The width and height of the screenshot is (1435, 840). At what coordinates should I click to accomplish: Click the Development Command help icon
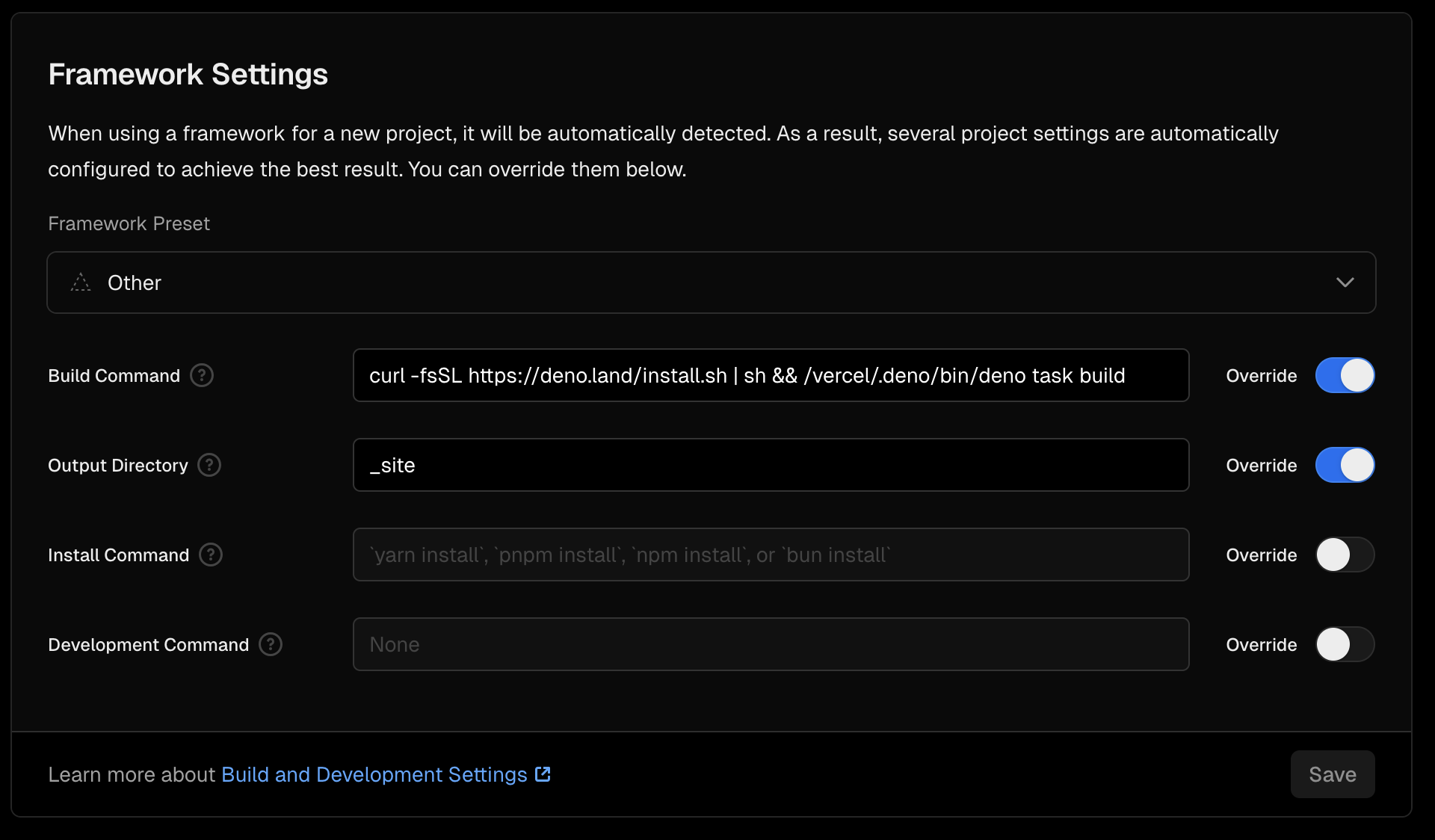[271, 644]
